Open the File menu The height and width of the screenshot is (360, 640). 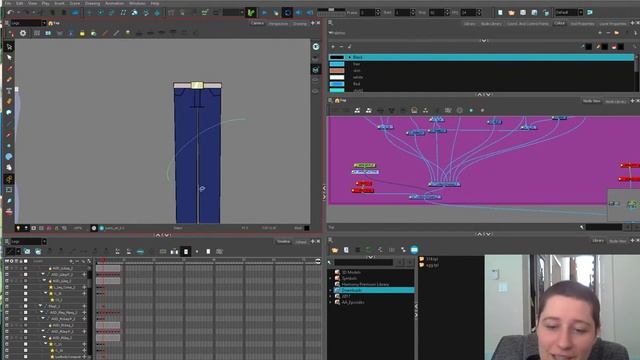pos(8,3)
